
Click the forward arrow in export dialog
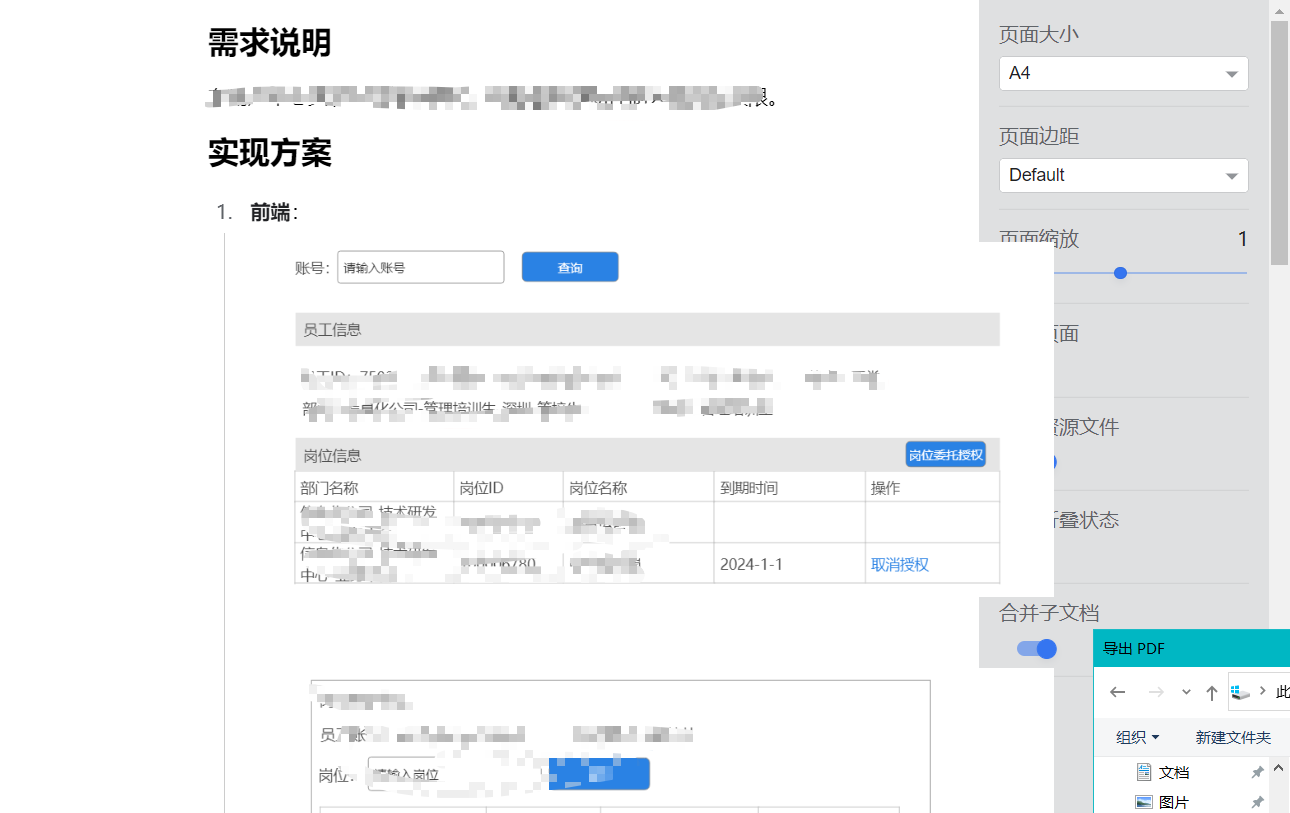pyautogui.click(x=1156, y=692)
